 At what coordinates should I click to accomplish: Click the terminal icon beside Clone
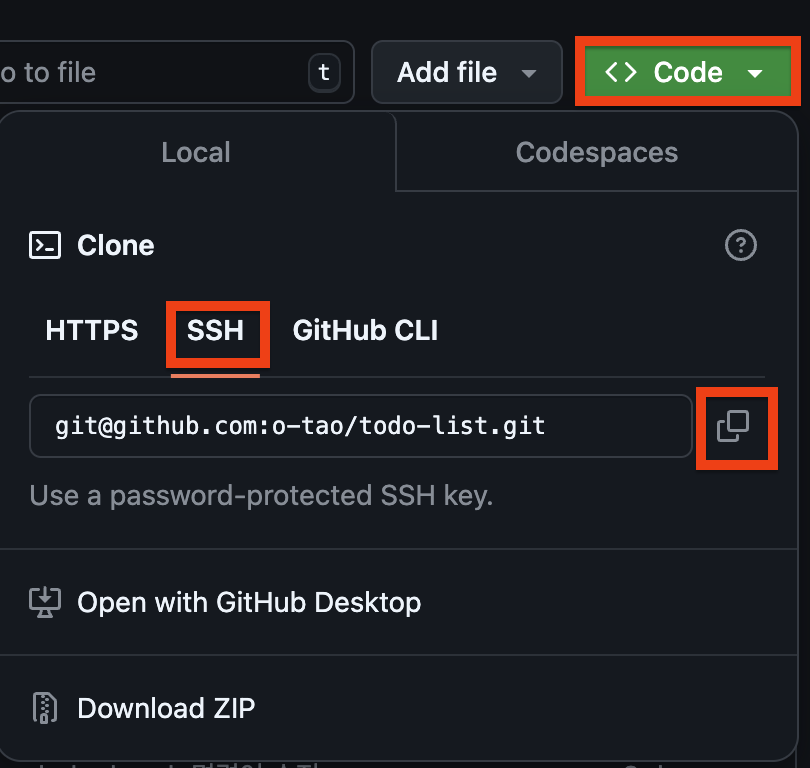coord(45,245)
